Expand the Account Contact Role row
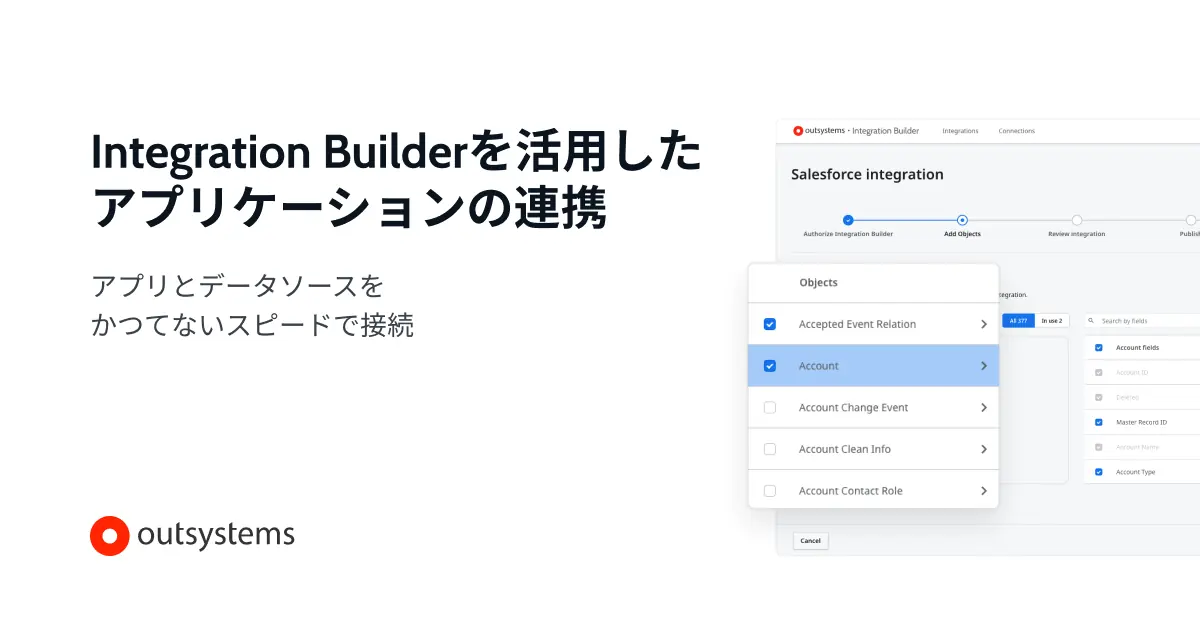 pos(982,490)
